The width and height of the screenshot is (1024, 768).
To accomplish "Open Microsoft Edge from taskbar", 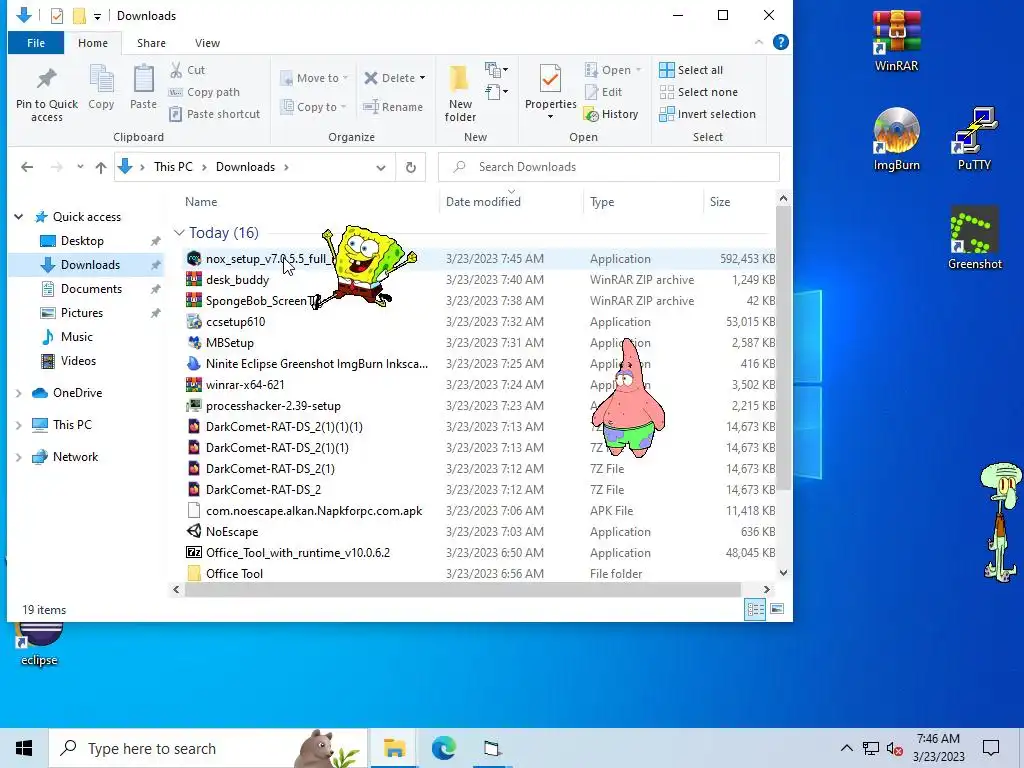I will pyautogui.click(x=443, y=748).
